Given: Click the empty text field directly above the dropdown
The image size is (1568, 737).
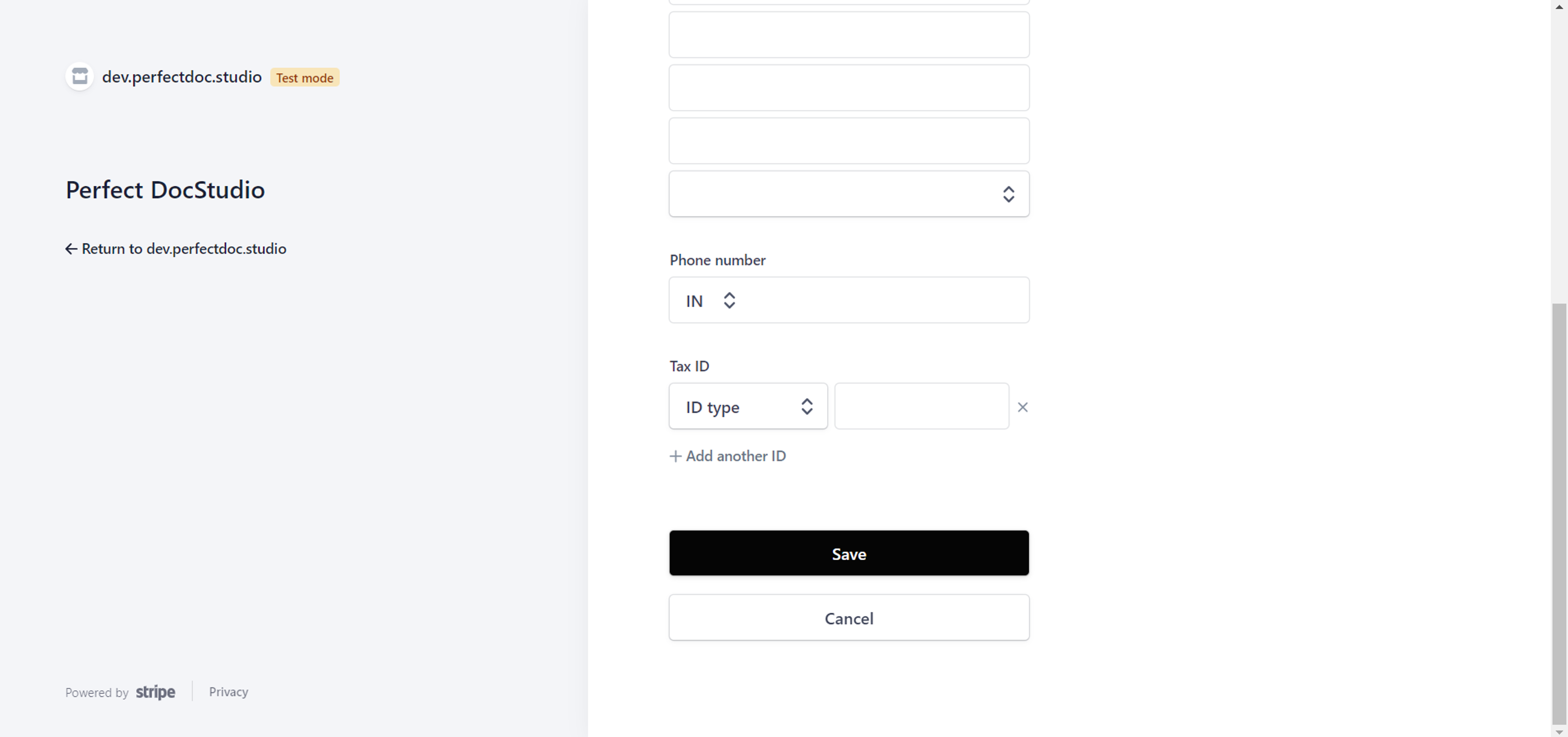Looking at the screenshot, I should coord(849,141).
